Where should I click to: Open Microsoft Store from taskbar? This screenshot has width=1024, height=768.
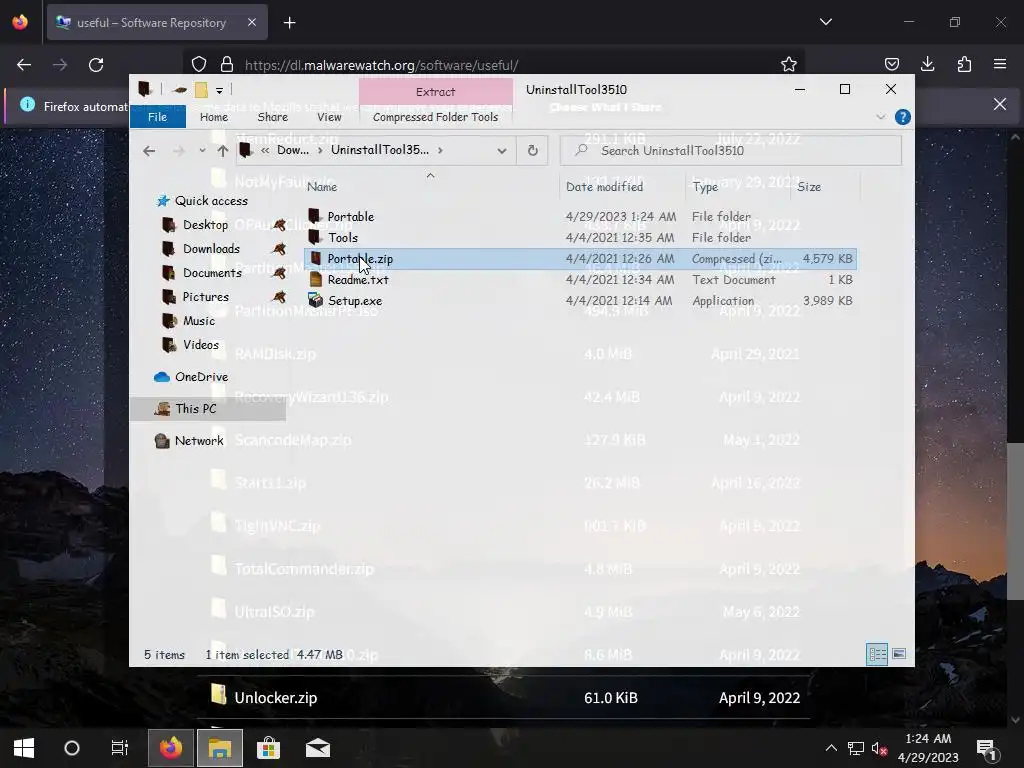(x=268, y=748)
